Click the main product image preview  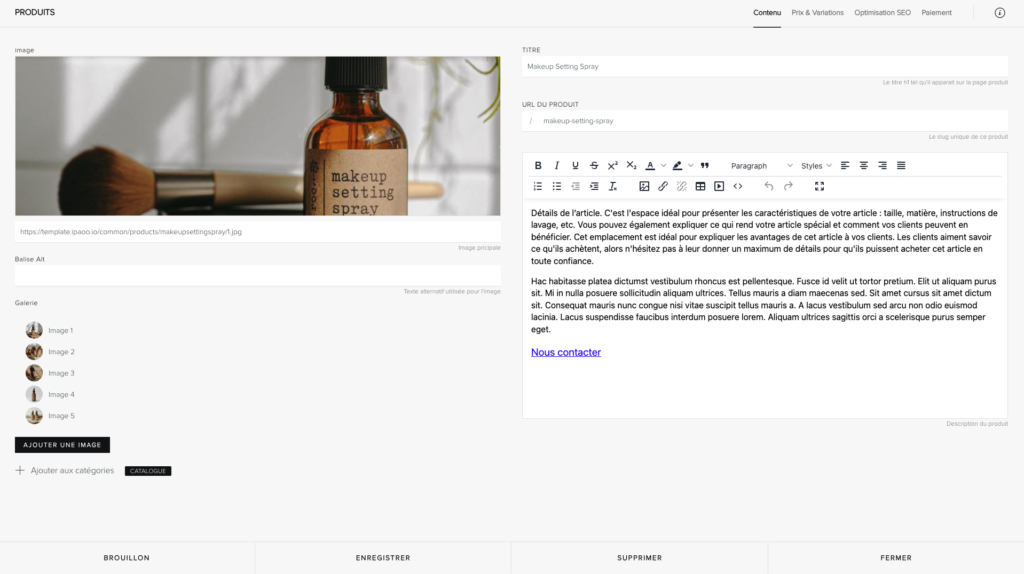pyautogui.click(x=258, y=136)
